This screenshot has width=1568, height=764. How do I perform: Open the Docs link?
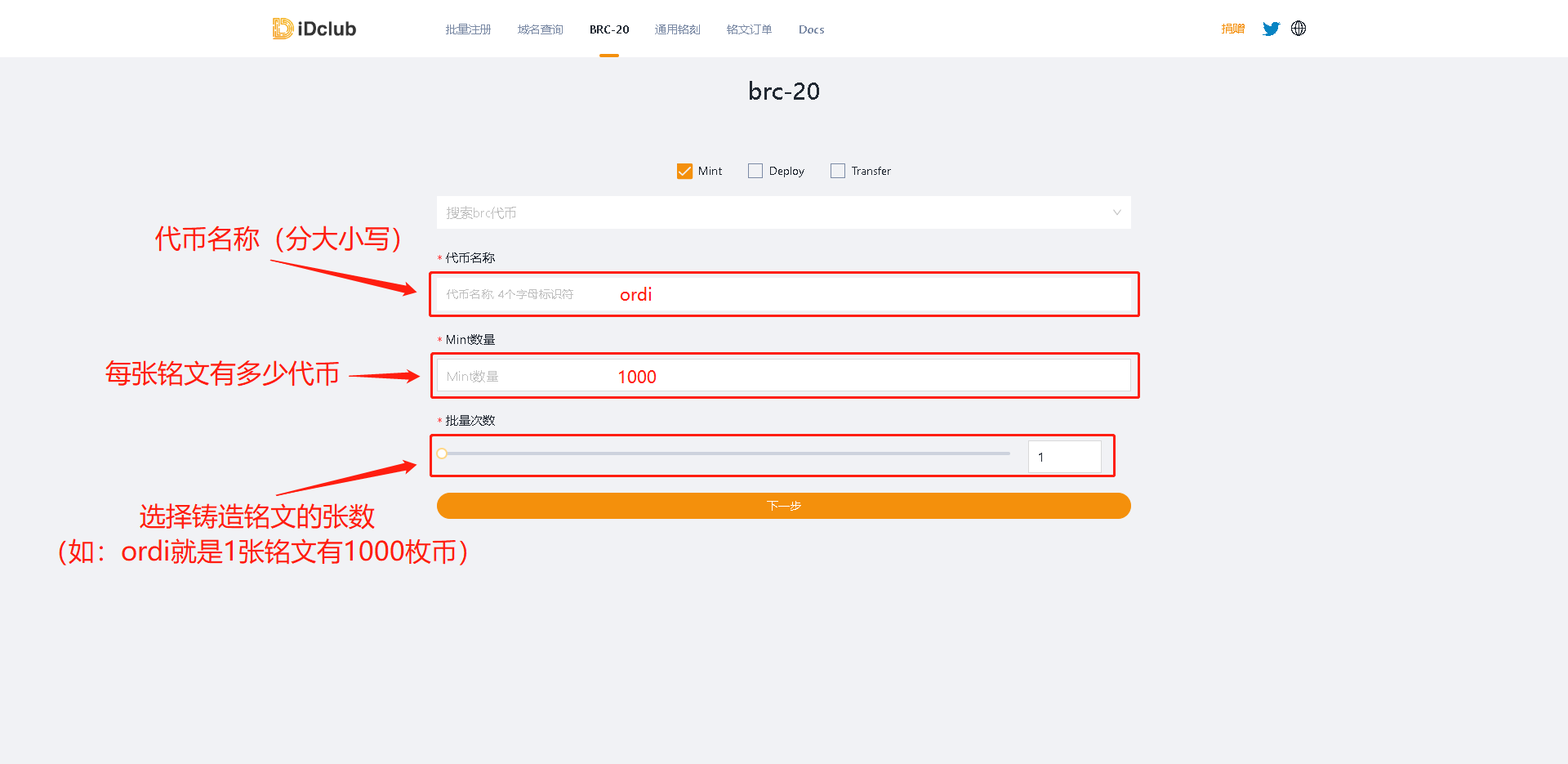[x=811, y=29]
